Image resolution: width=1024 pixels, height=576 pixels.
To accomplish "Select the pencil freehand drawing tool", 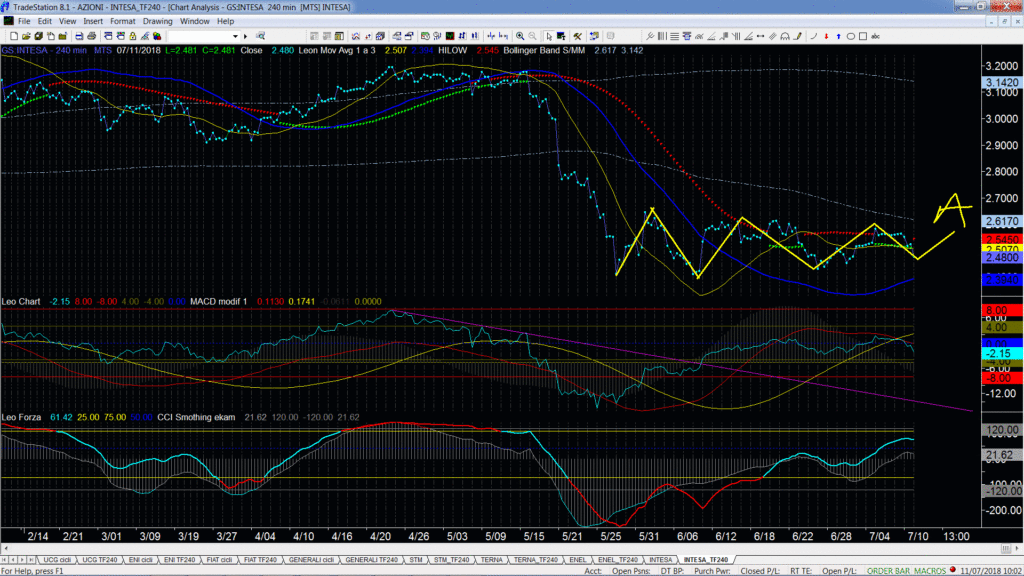I will tap(797, 36).
